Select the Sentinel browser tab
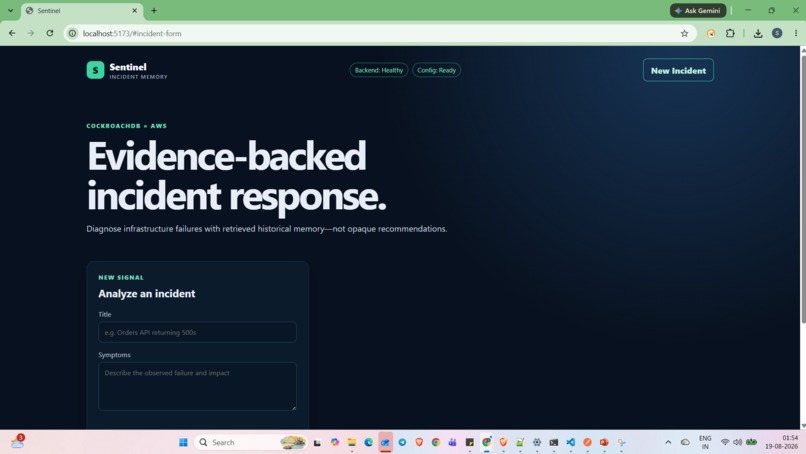 coord(81,10)
